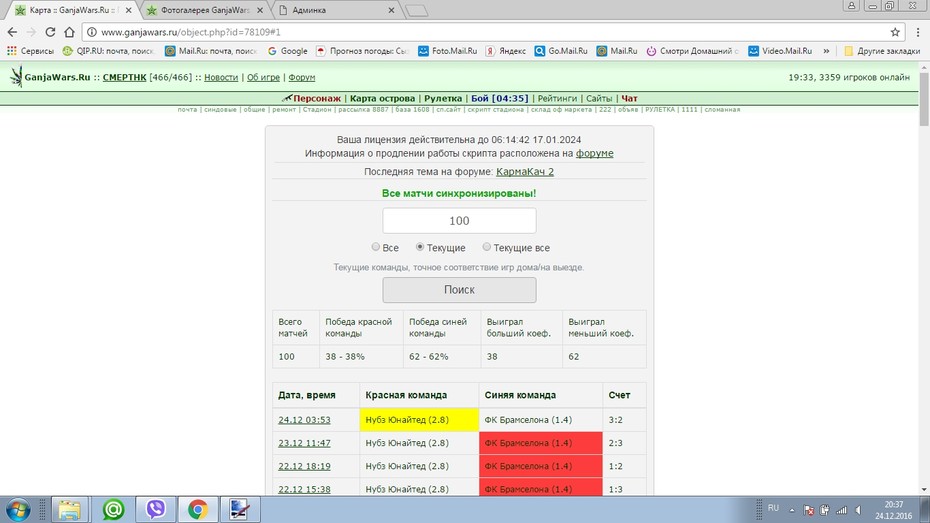The image size is (930, 523).
Task: Select the Все radio option
Action: (x=375, y=247)
